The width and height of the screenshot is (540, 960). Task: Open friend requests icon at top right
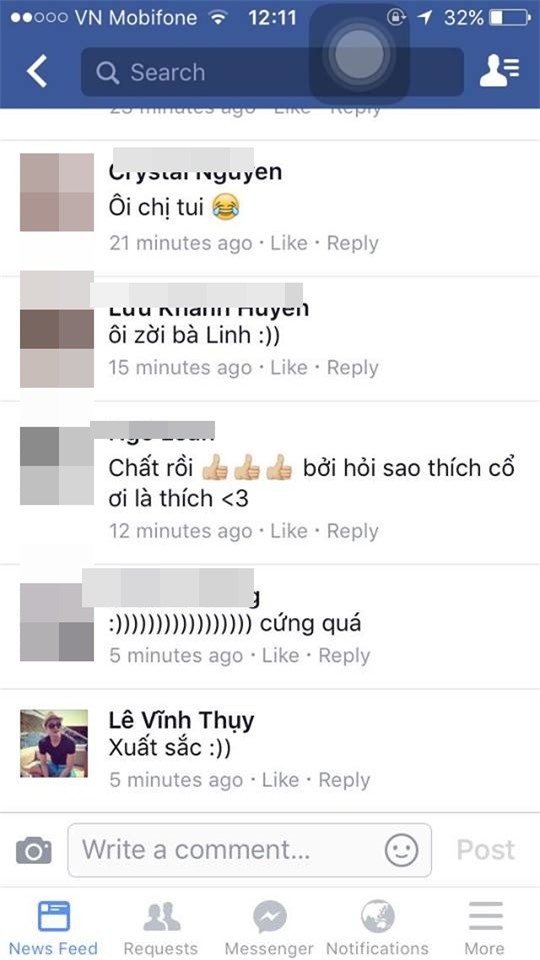coord(499,71)
